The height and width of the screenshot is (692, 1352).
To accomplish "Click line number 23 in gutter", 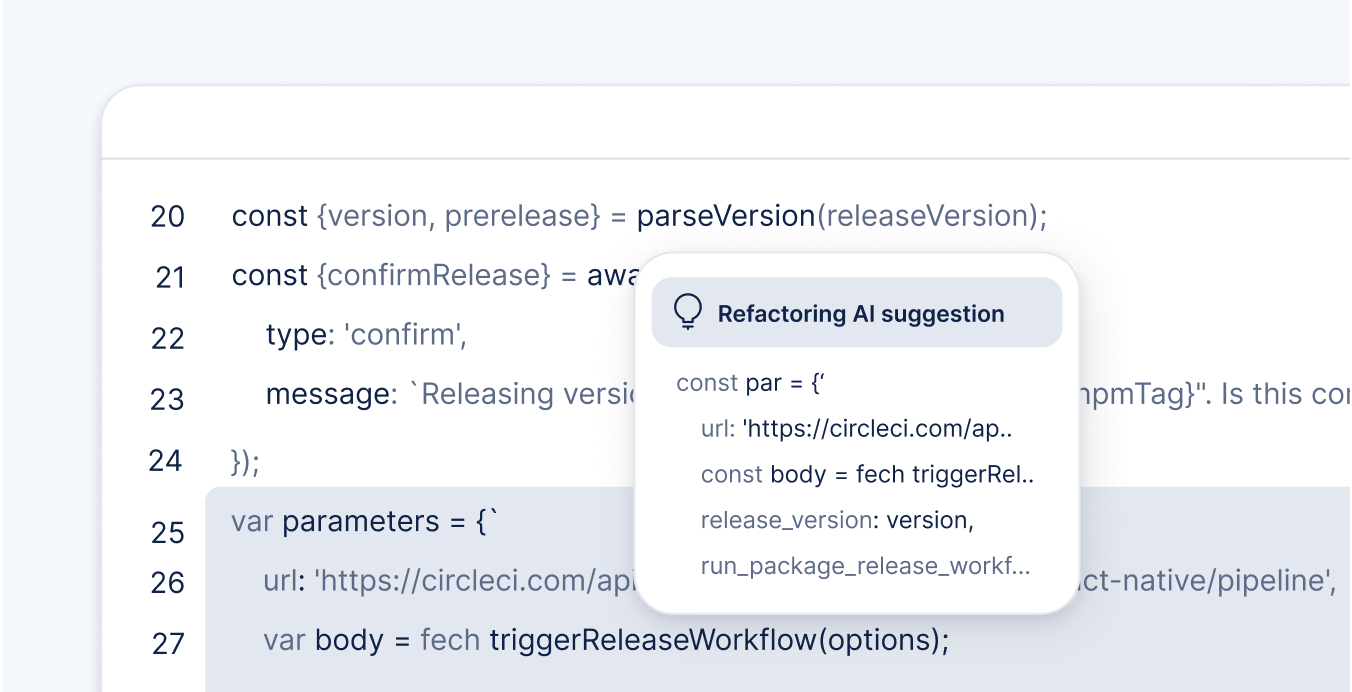I will coord(167,400).
